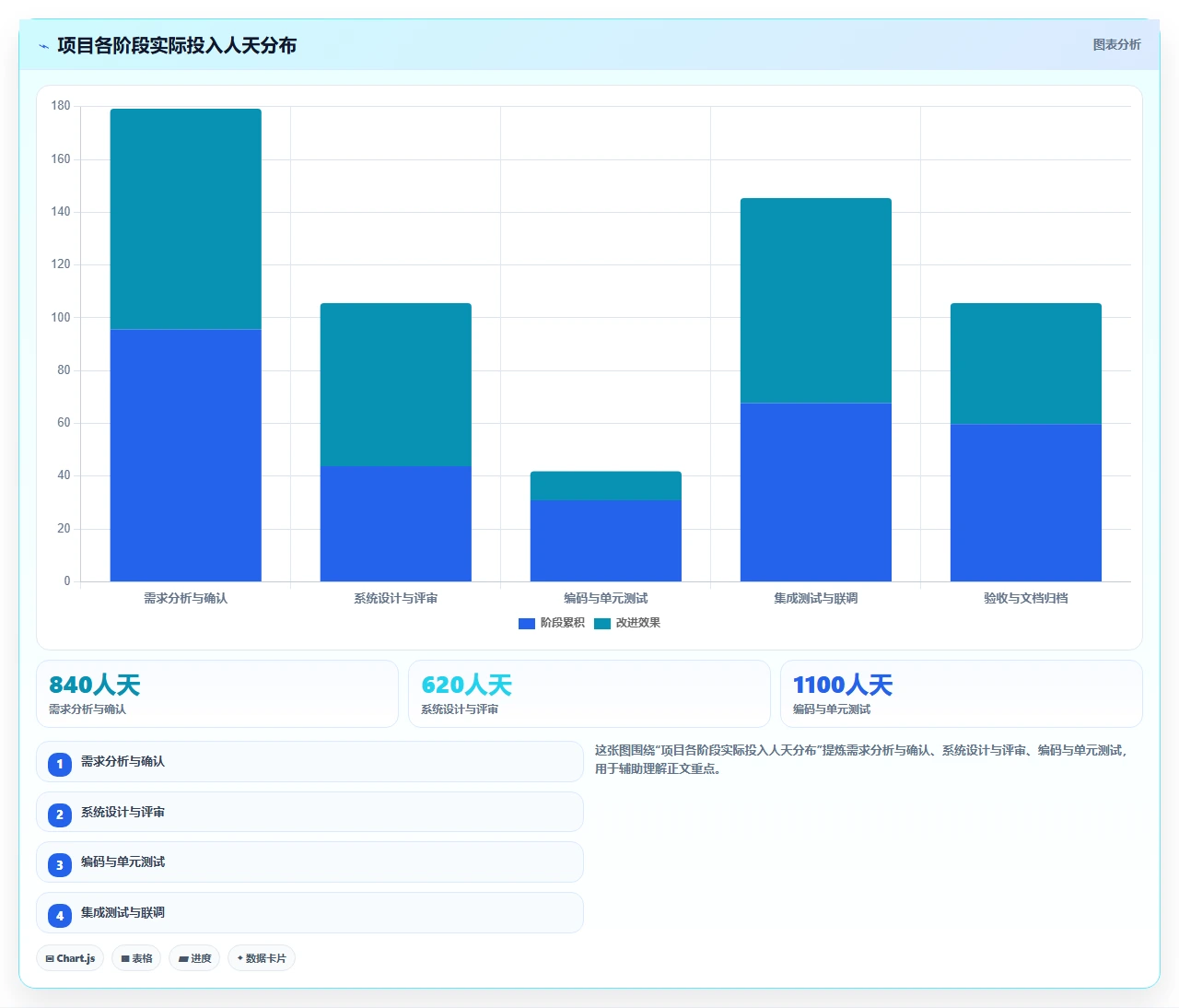Screen dimensions: 1179x1008
Task: Click the 阶段累积 blue legend swatch
Action: [x=527, y=624]
